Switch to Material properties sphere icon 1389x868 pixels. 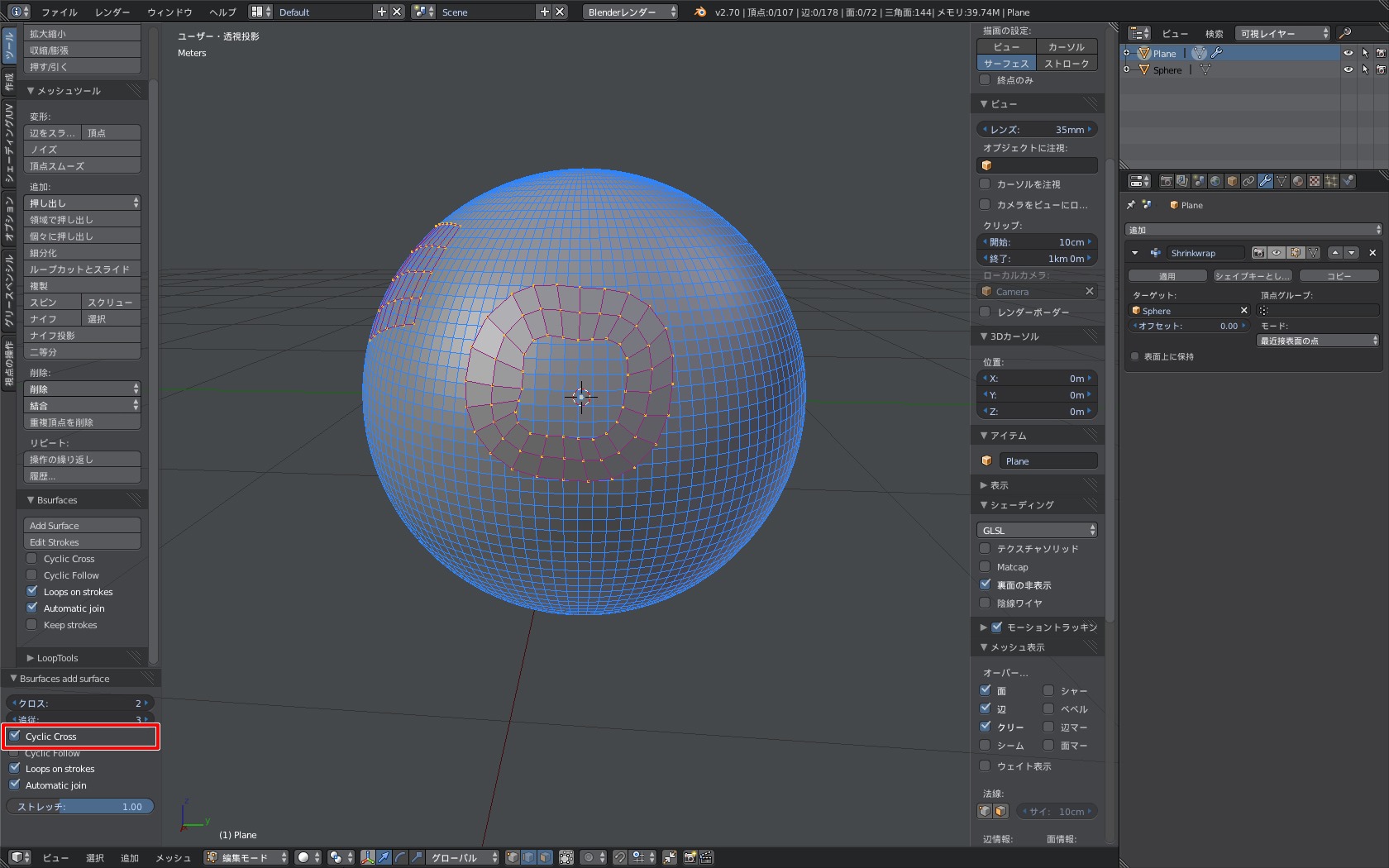[x=1298, y=181]
